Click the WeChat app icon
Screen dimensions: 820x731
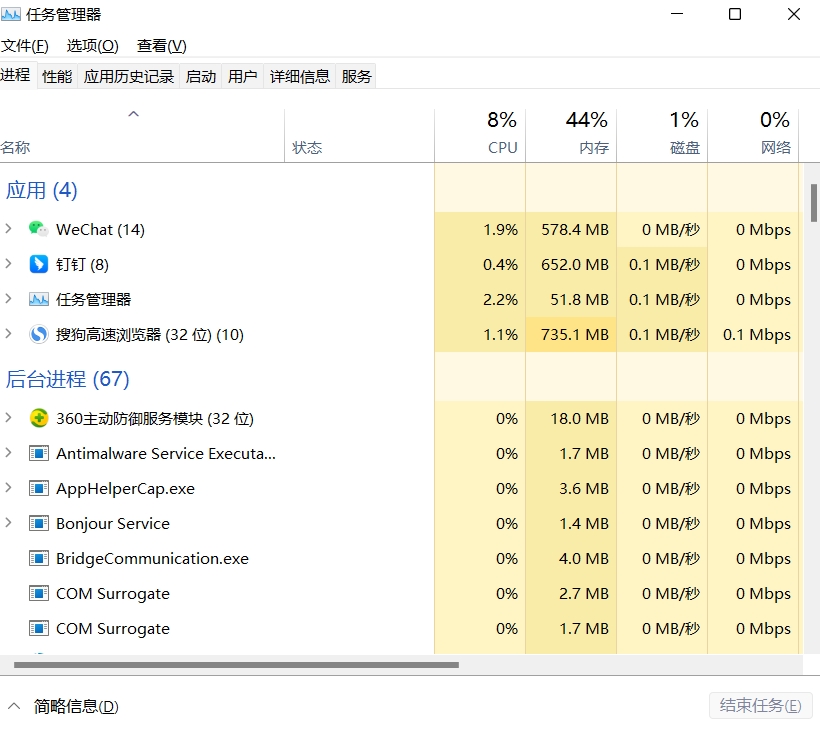[38, 229]
